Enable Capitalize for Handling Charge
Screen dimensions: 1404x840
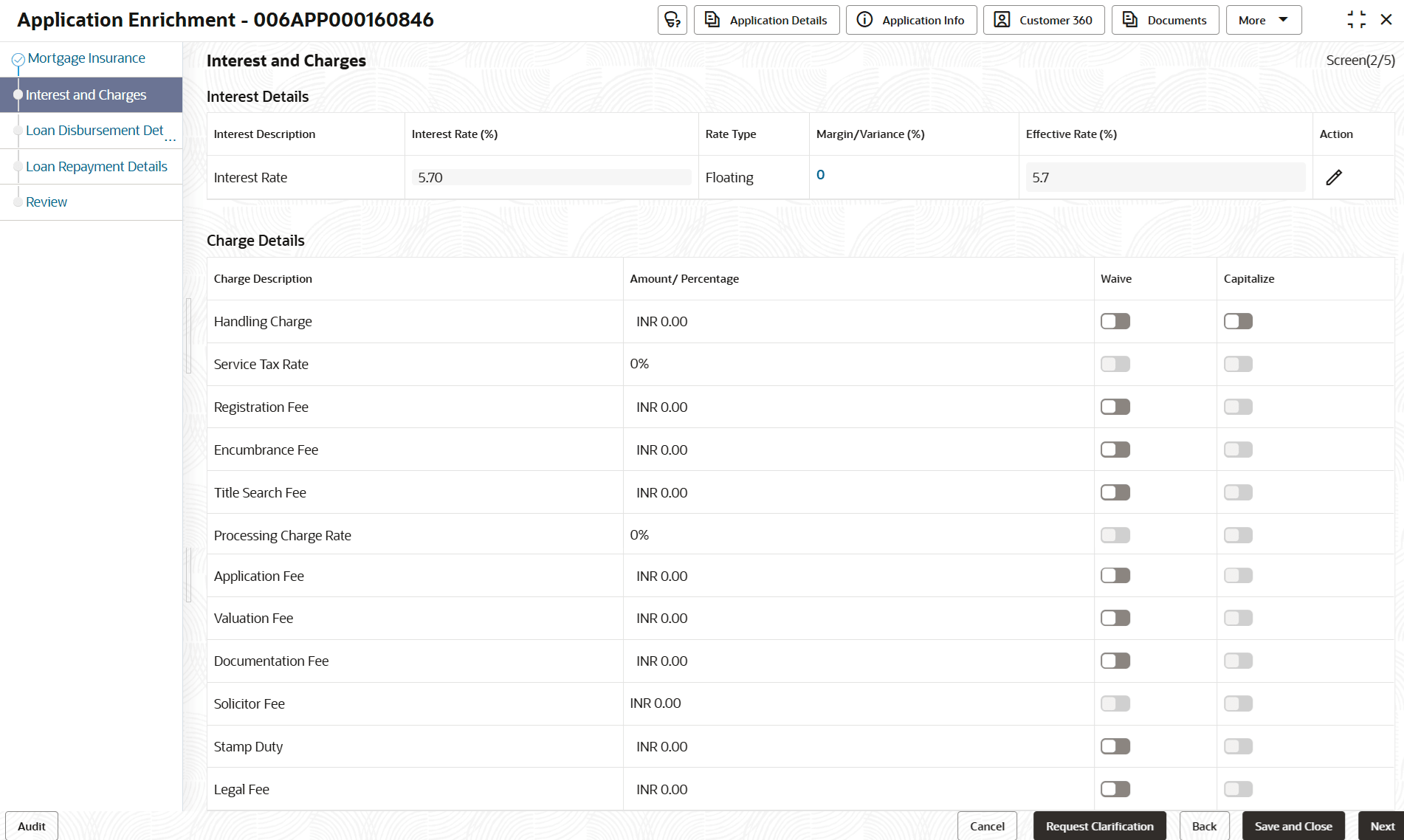pyautogui.click(x=1238, y=321)
